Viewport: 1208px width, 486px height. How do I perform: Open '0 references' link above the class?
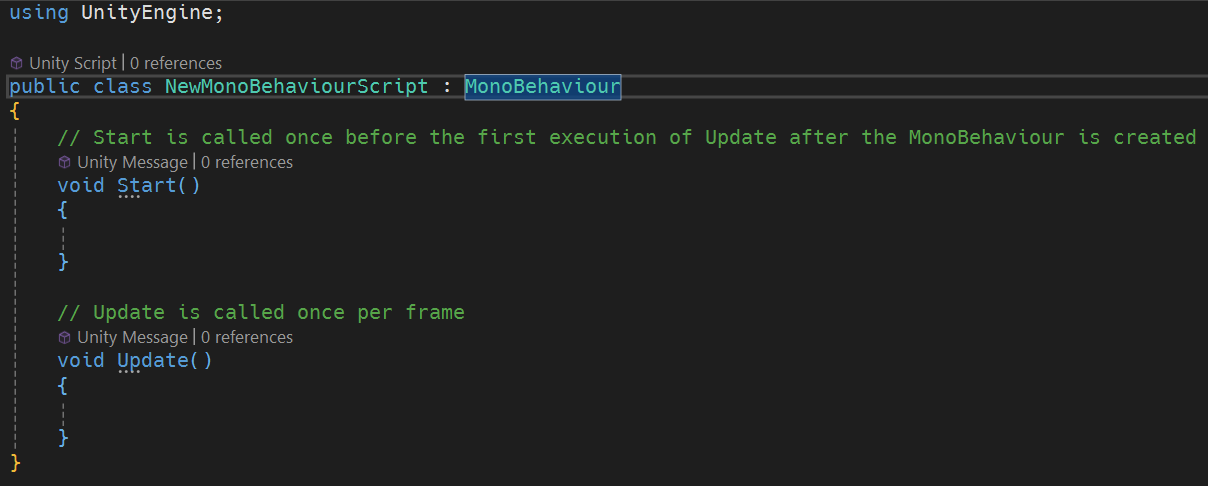pos(176,63)
